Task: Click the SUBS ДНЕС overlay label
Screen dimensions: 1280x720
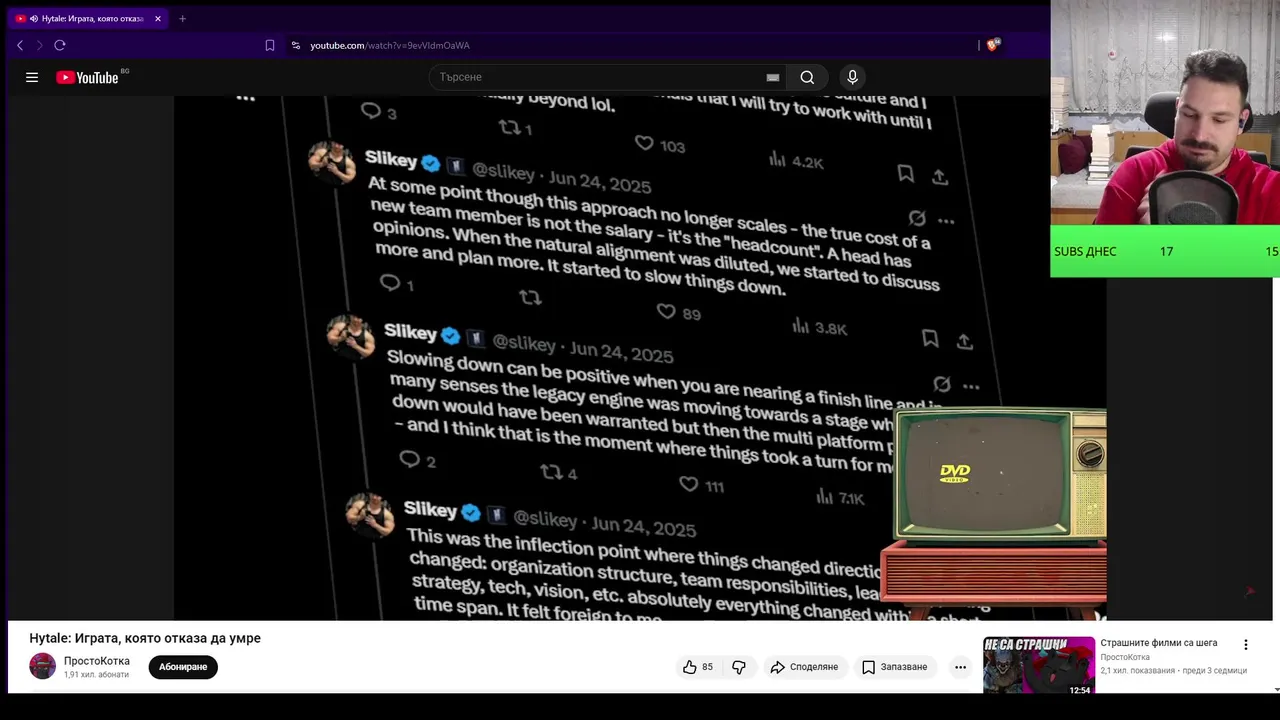Action: (1085, 252)
